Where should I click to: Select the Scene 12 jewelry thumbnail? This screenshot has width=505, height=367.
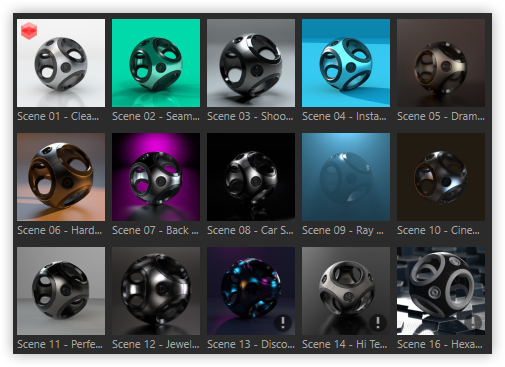pos(156,291)
